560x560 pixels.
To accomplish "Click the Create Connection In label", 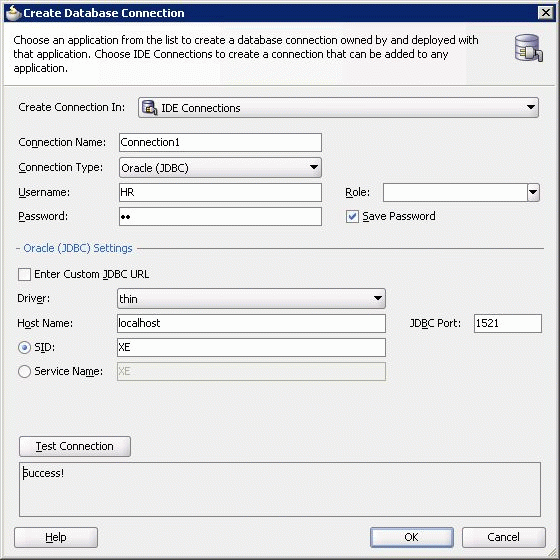I will 72,107.
